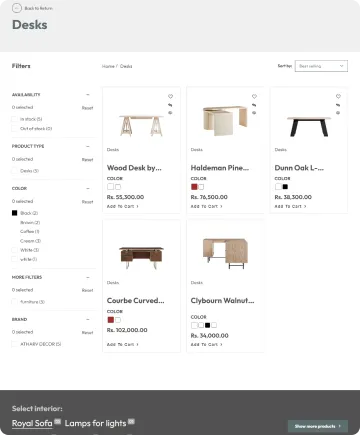Open the Dunn Oak L- product title
Screen dimensions: 360x435
[299, 168]
